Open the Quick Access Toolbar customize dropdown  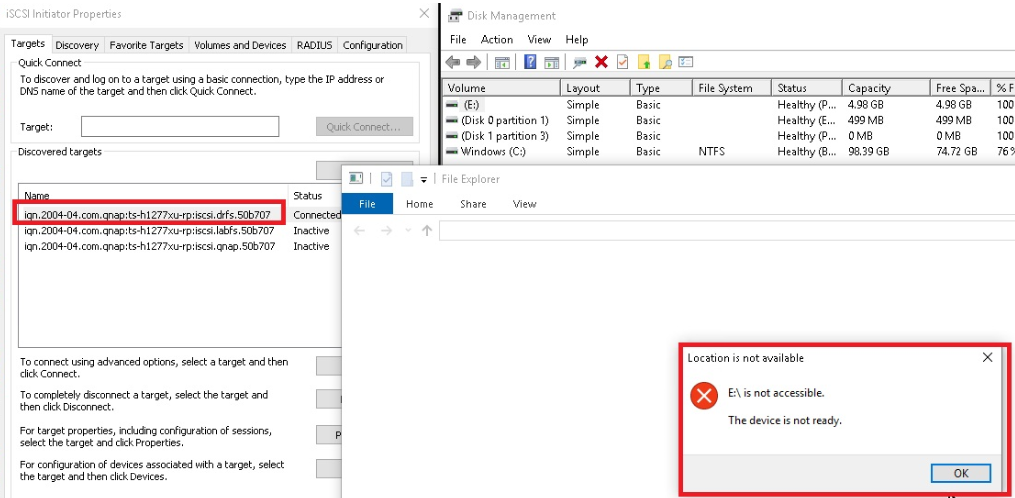click(x=424, y=180)
